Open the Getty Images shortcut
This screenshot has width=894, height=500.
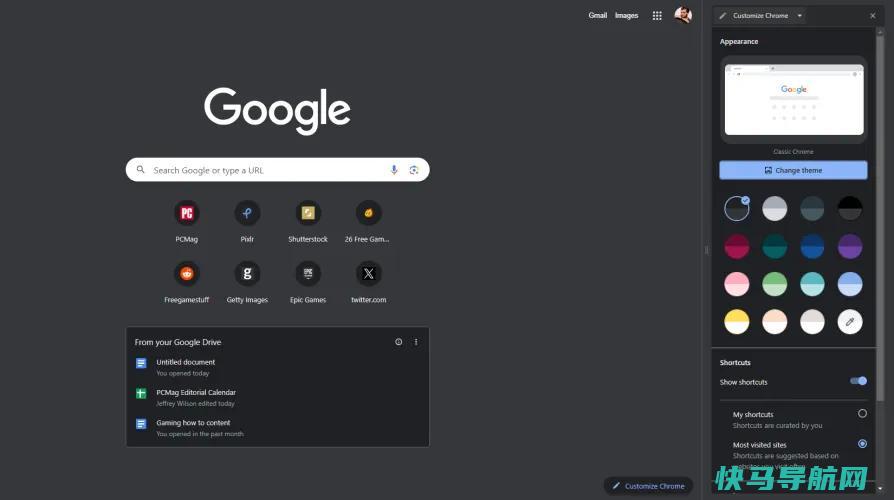pos(247,282)
